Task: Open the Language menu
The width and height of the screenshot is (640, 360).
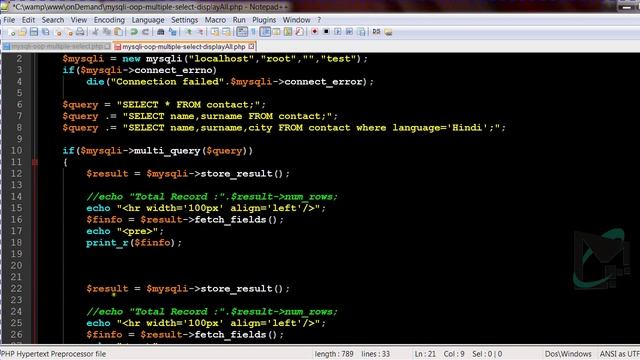Action: (x=148, y=20)
